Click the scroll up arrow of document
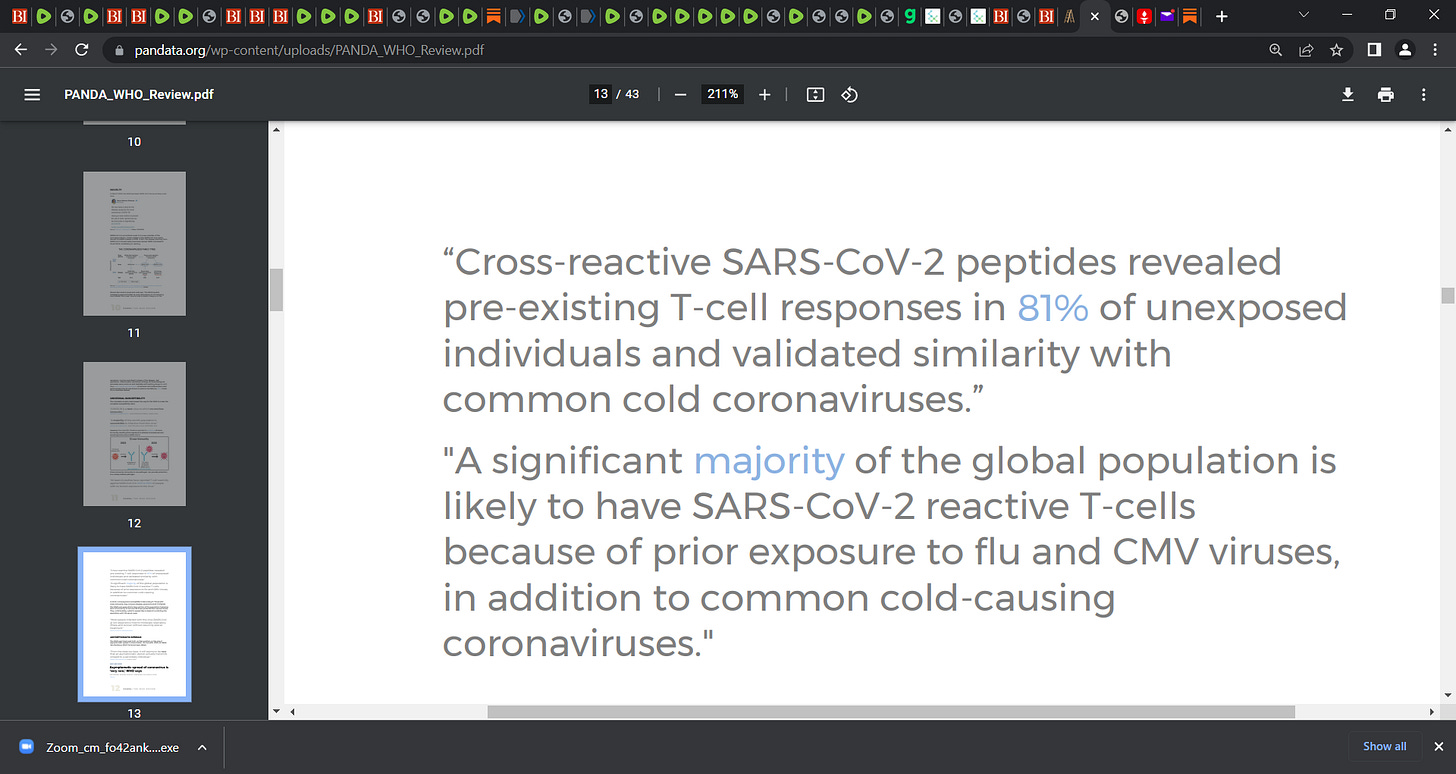The image size is (1456, 774). pos(1447,129)
